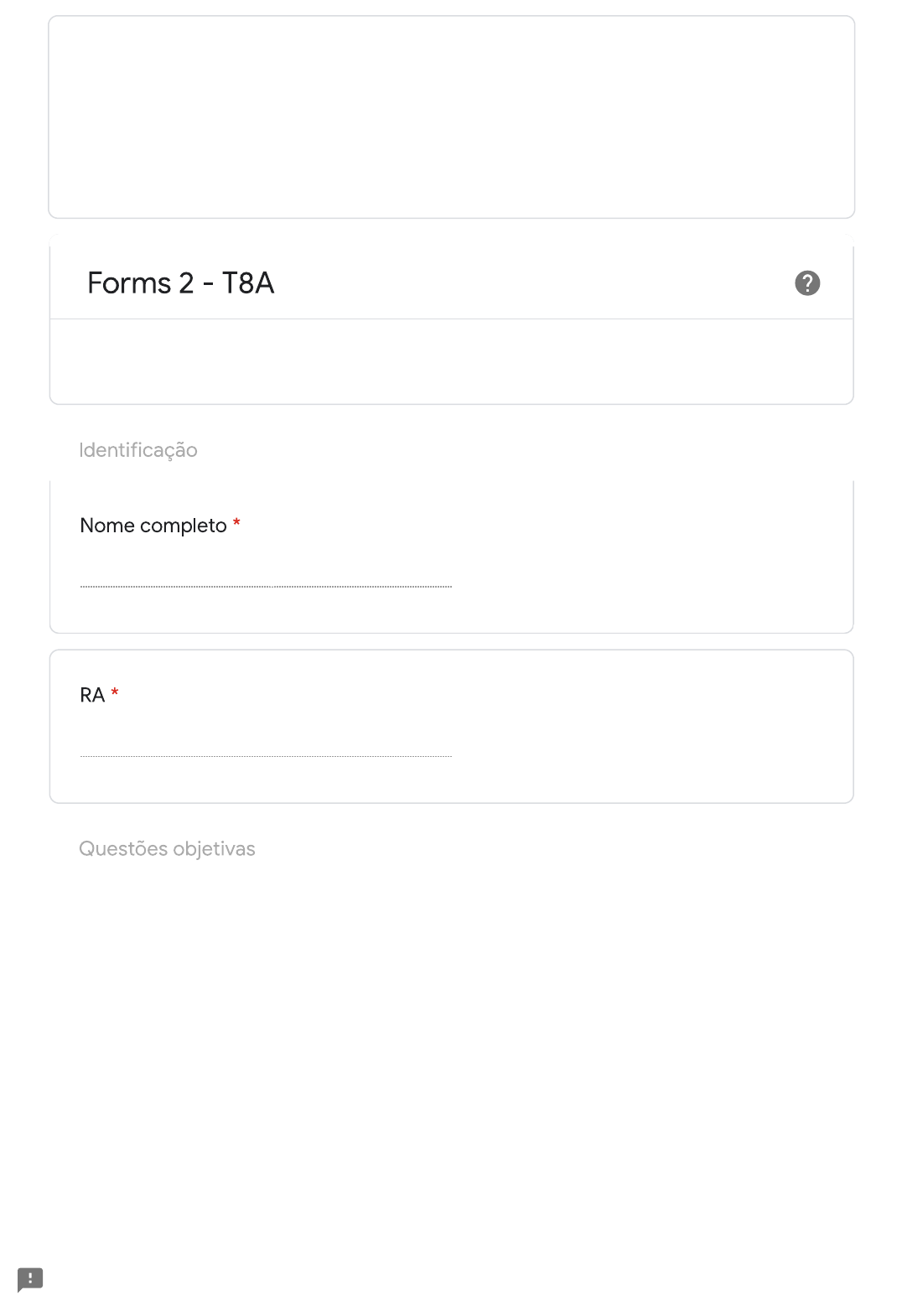Click the help question mark icon
Image resolution: width=902 pixels, height=1316 pixels.
[x=807, y=283]
